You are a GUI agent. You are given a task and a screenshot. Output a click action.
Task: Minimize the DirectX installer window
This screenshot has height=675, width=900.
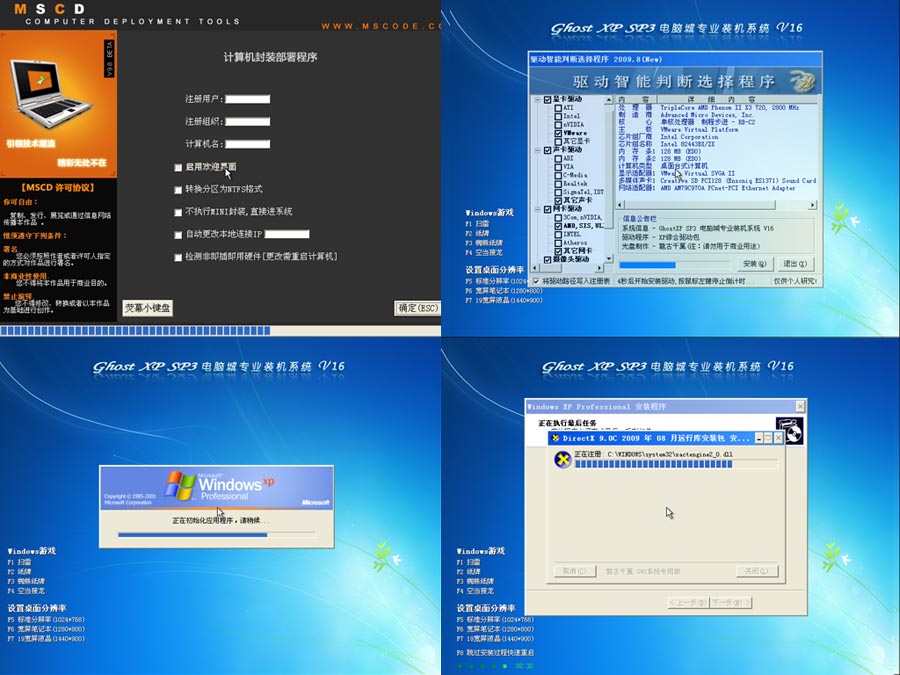pos(759,438)
